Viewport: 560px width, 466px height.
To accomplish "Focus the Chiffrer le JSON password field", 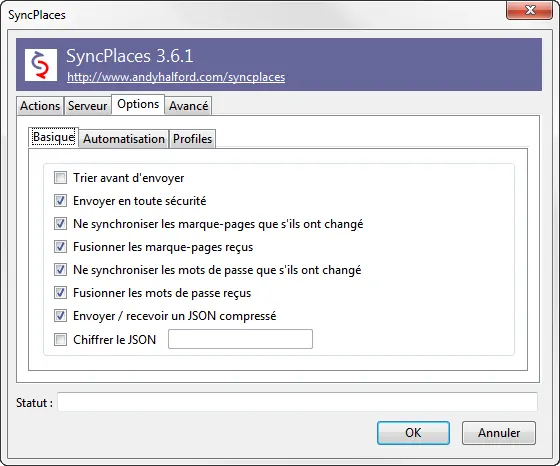I will tap(240, 339).
